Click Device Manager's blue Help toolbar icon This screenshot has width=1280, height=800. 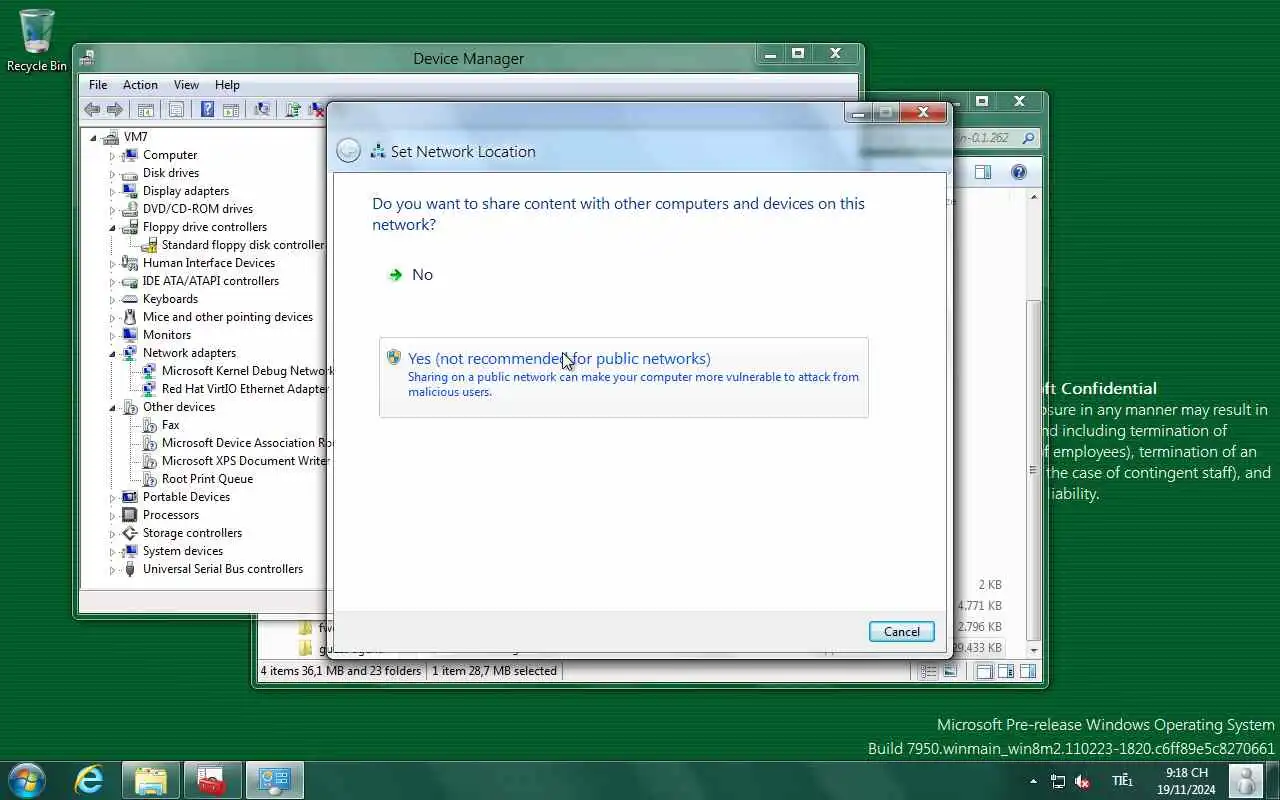click(207, 110)
